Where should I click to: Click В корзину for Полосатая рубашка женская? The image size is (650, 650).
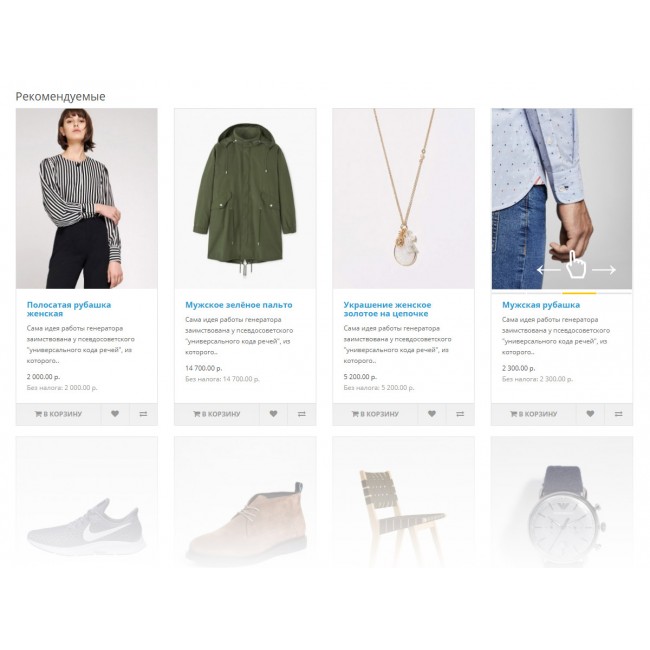click(x=58, y=414)
